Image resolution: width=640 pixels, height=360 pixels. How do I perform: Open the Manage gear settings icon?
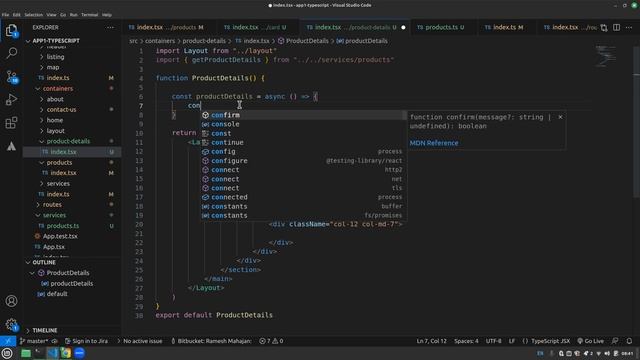point(11,325)
